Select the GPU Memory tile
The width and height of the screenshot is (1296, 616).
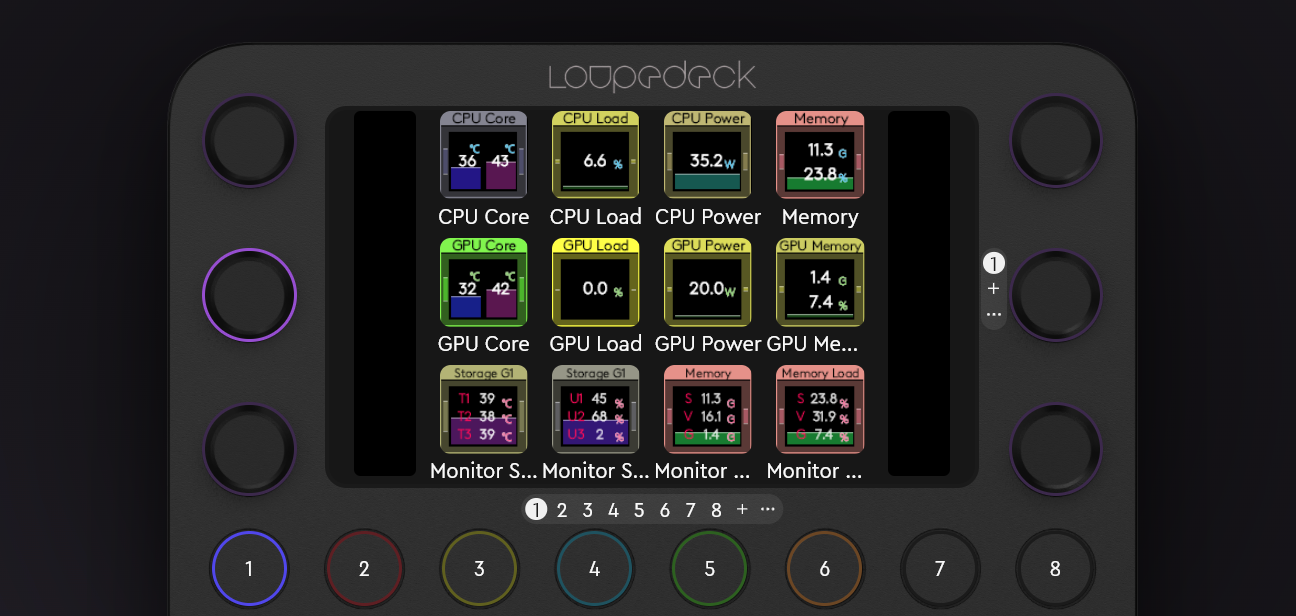[x=820, y=282]
